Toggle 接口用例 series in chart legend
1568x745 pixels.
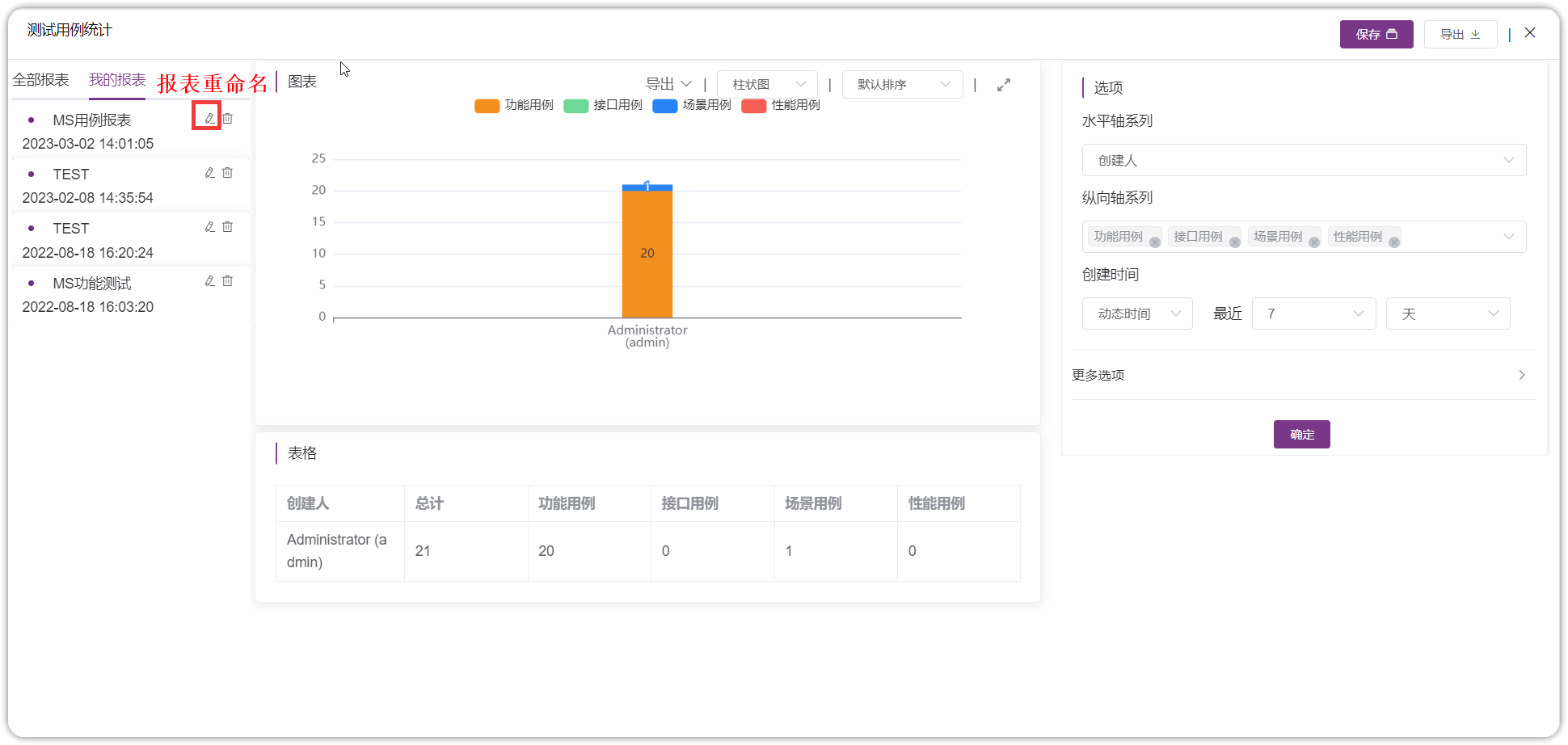(604, 105)
